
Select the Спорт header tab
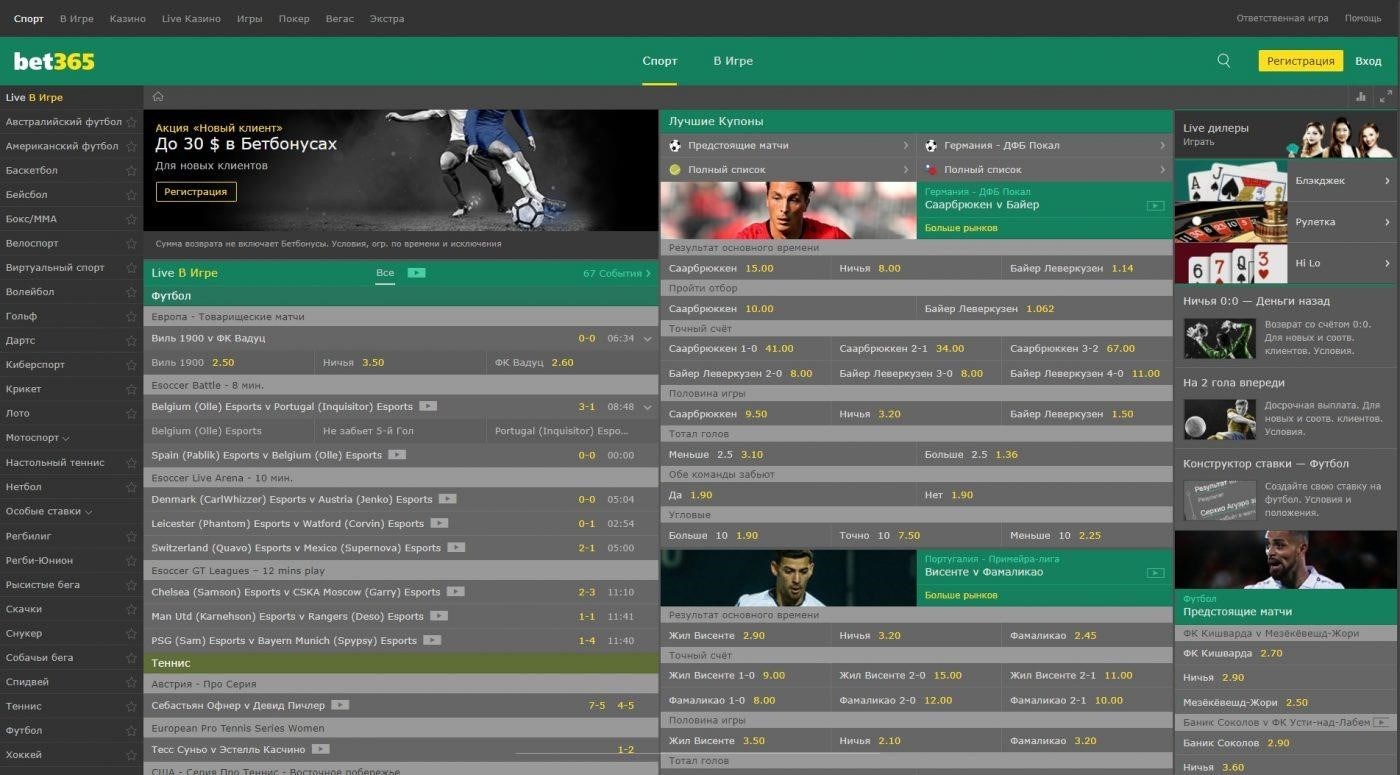659,61
